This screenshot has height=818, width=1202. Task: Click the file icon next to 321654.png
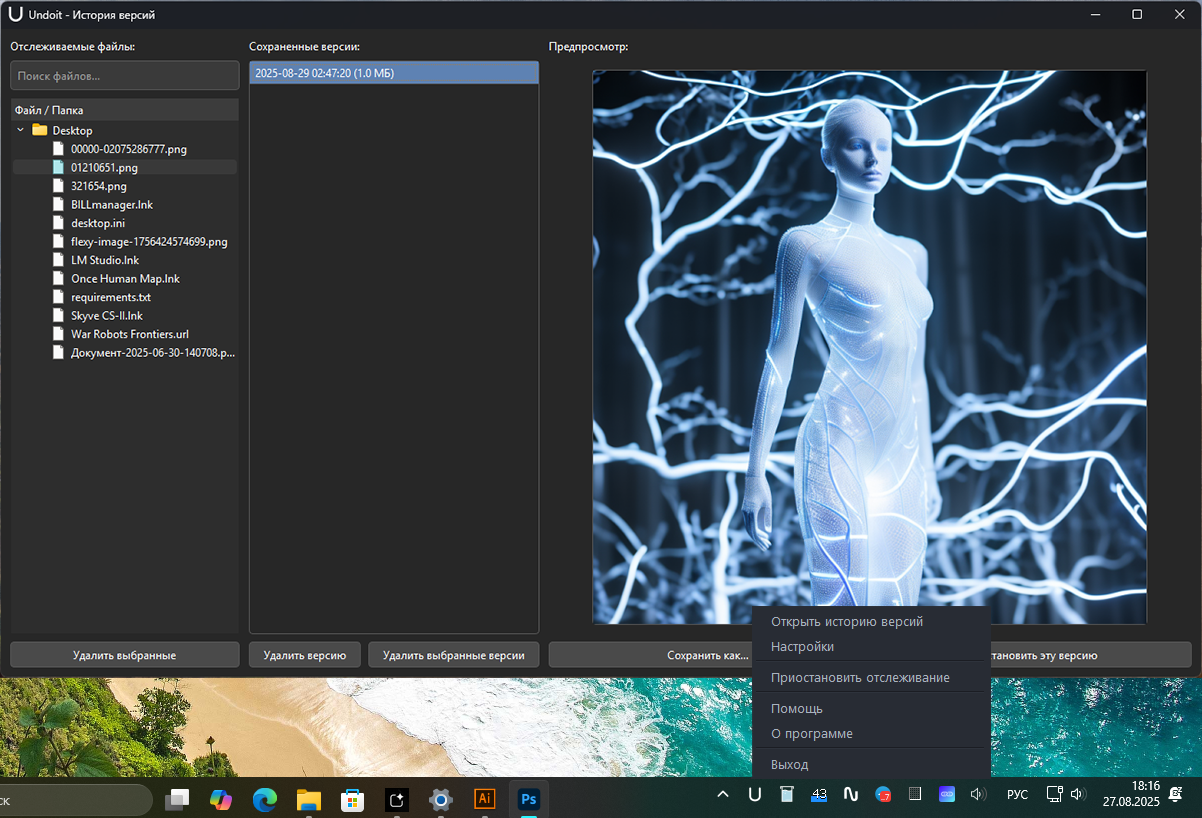58,186
